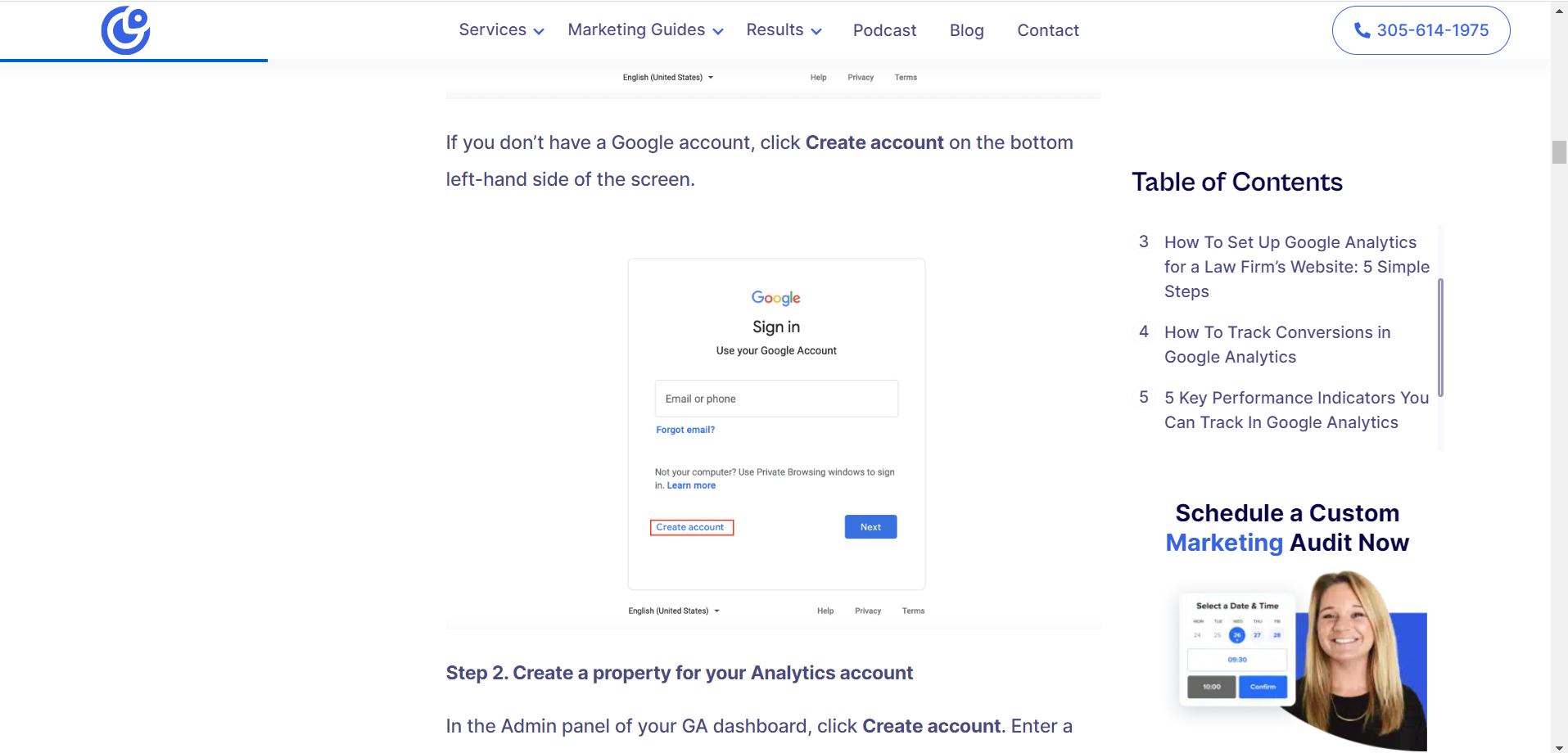Click the phone icon in call button

click(x=1362, y=30)
